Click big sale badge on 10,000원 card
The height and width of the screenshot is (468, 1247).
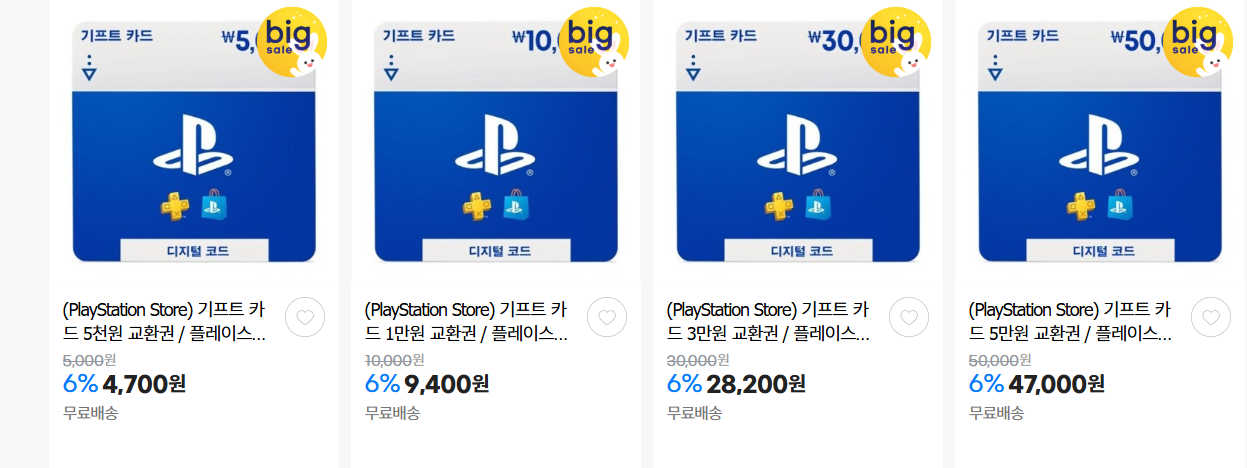[x=595, y=41]
